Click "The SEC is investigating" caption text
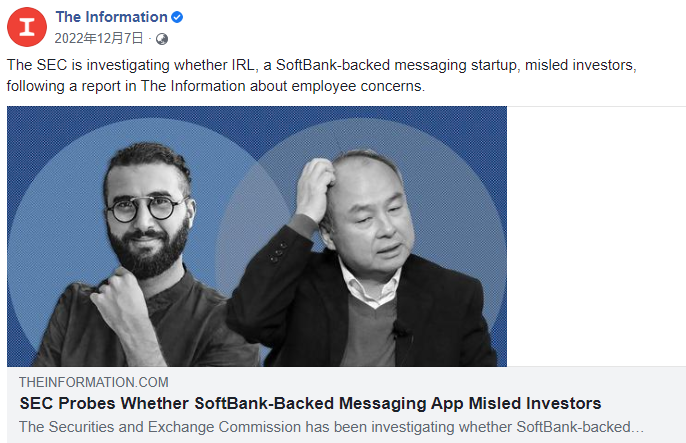686x443 pixels. (x=85, y=65)
